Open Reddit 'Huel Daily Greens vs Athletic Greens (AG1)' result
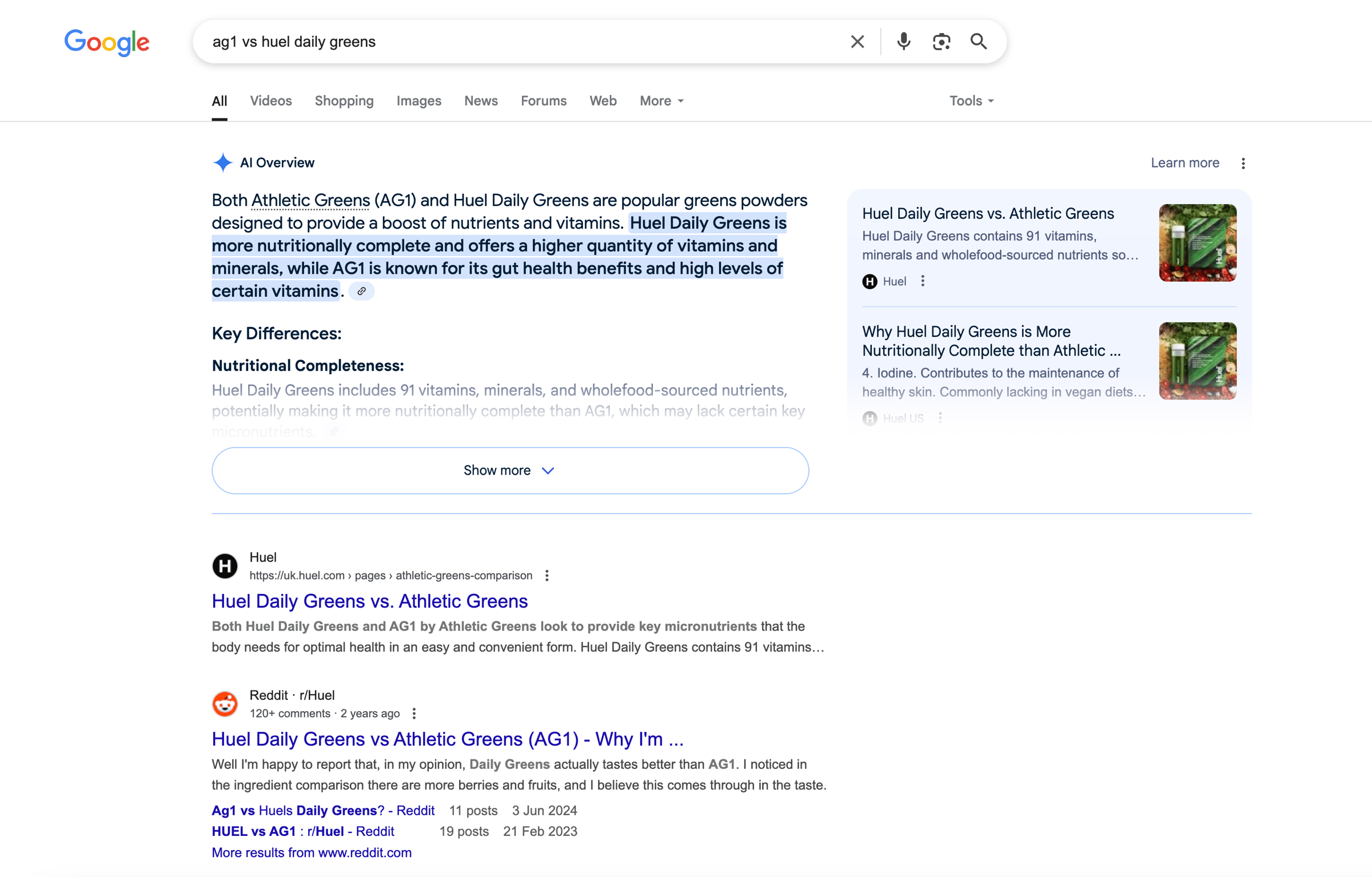The height and width of the screenshot is (877, 1372). [x=448, y=739]
